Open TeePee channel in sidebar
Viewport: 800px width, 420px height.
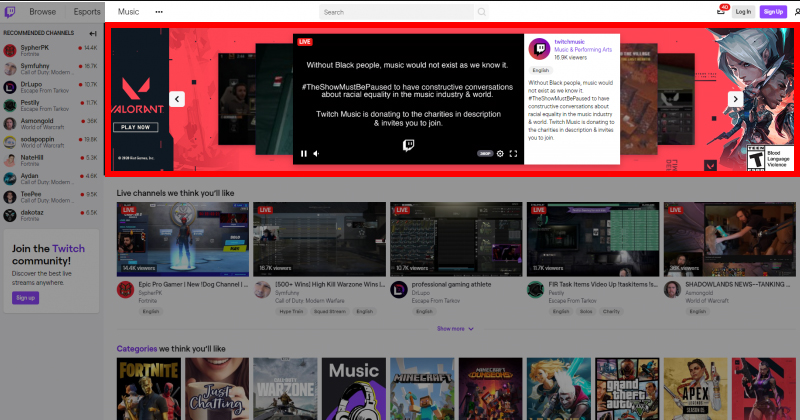(x=51, y=197)
